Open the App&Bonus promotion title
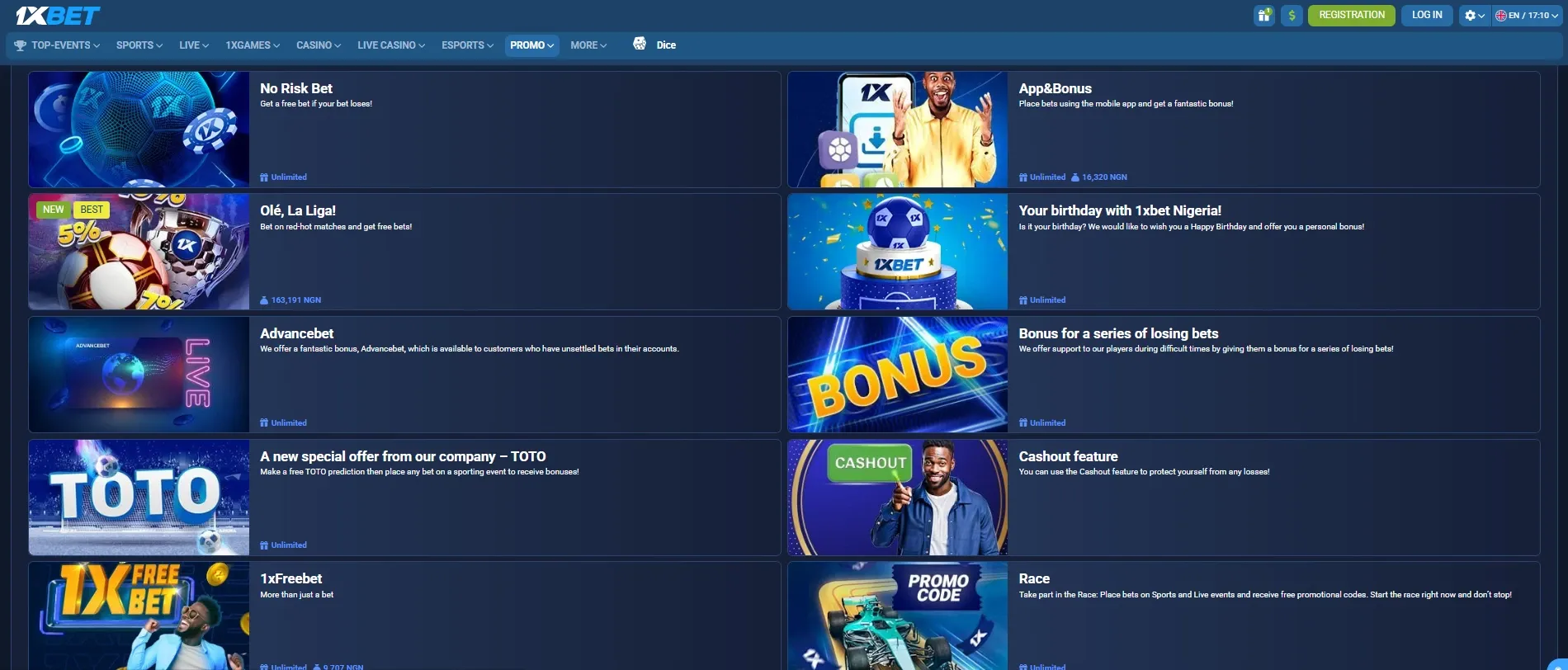 [x=1055, y=88]
